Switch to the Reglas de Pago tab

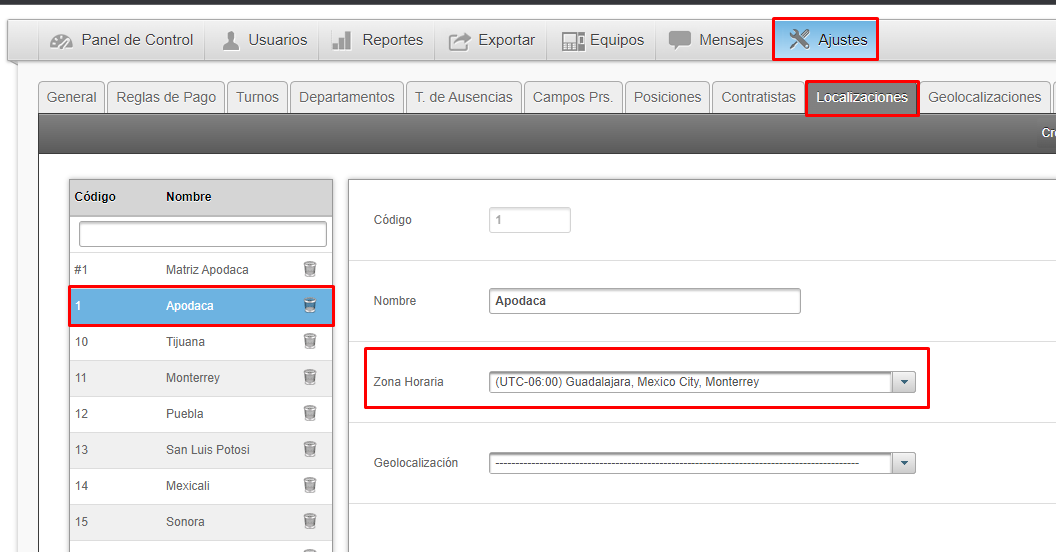coord(166,97)
